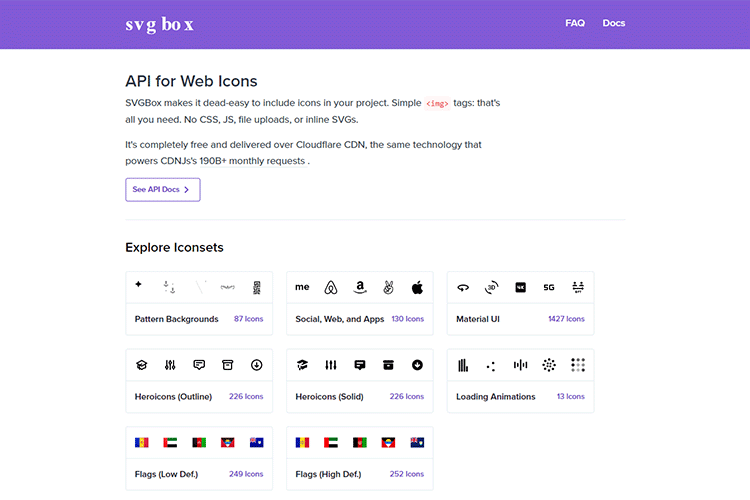Open the Pattern Backgrounds iconset

point(177,319)
